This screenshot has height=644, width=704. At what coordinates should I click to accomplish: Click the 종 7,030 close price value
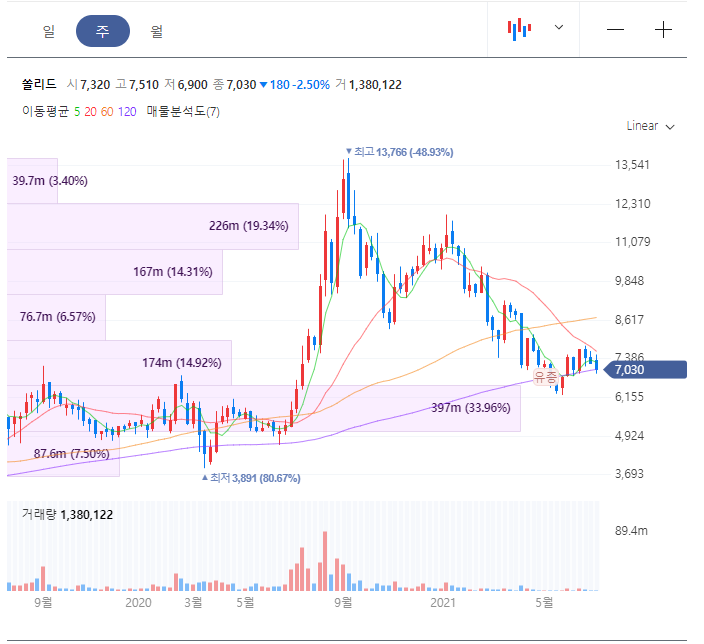point(234,85)
